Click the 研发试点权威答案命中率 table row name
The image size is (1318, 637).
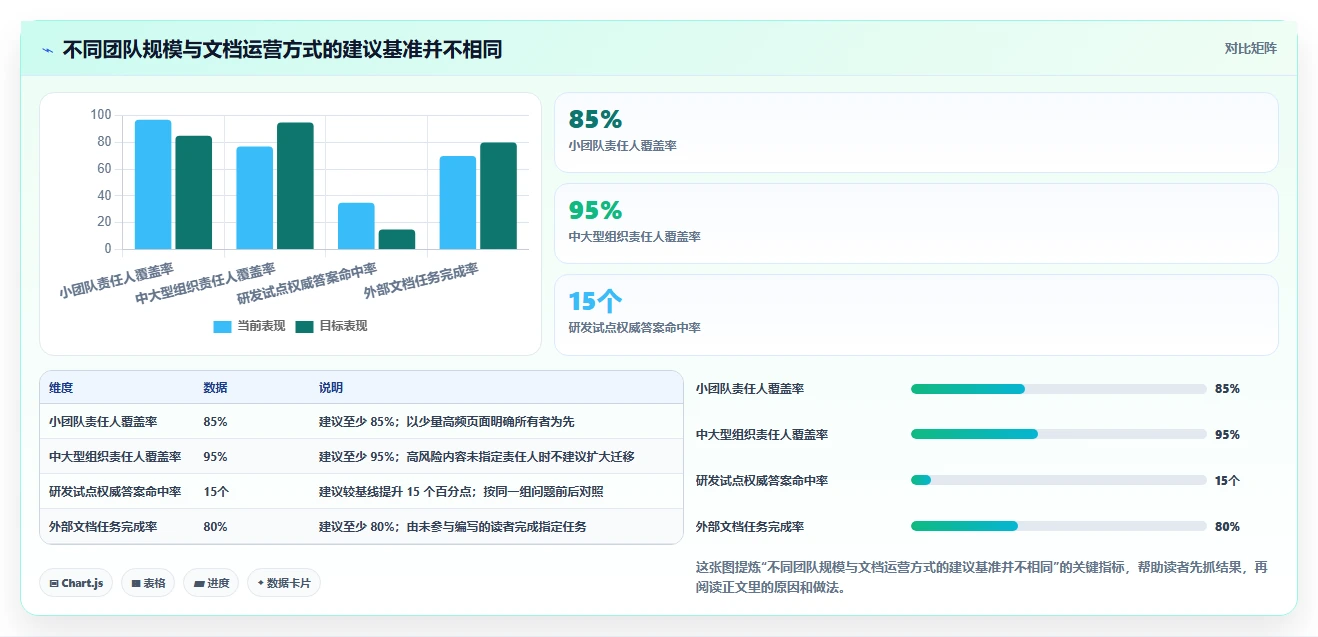tap(115, 492)
